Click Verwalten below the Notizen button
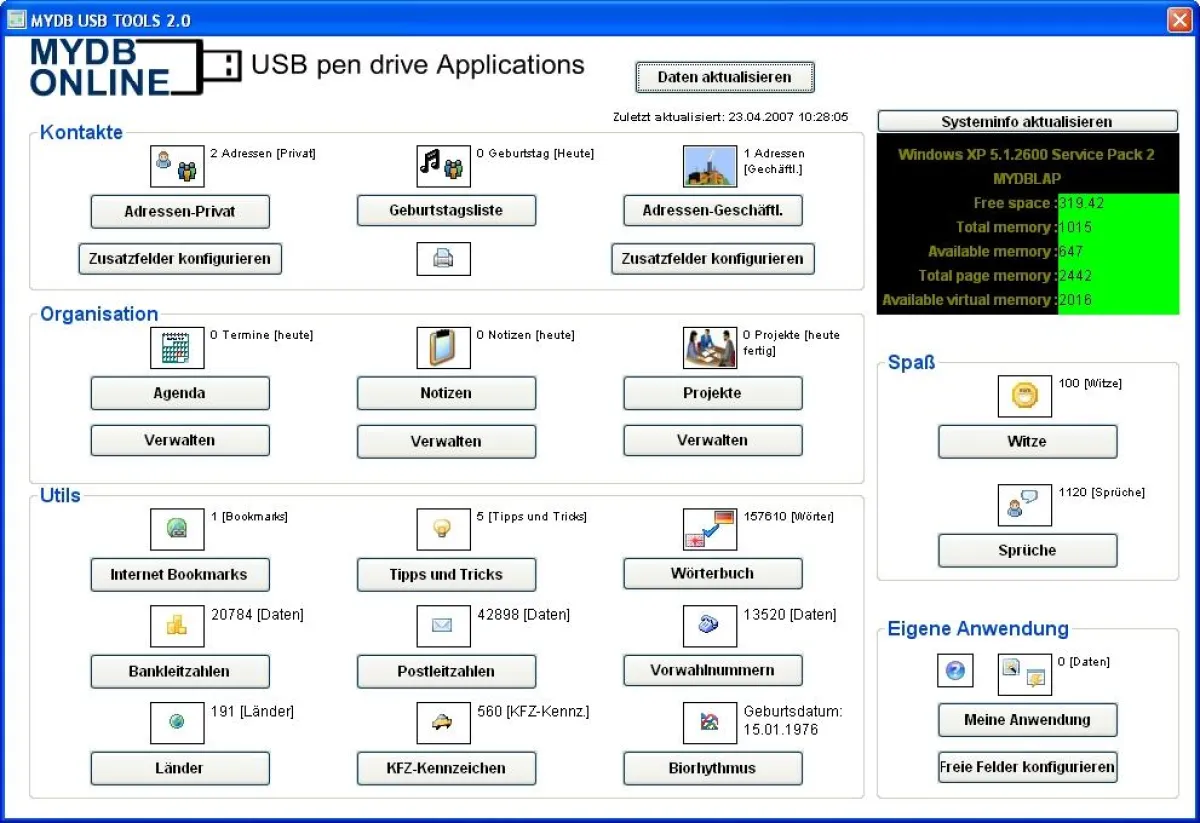This screenshot has height=823, width=1200. [446, 441]
